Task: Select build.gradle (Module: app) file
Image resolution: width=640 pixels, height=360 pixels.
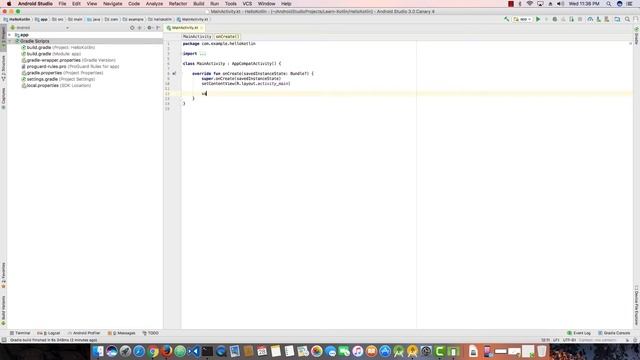Action: click(x=51, y=54)
